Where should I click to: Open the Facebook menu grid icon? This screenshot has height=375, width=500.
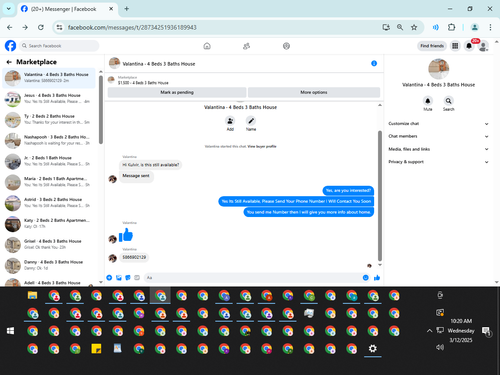pyautogui.click(x=455, y=46)
